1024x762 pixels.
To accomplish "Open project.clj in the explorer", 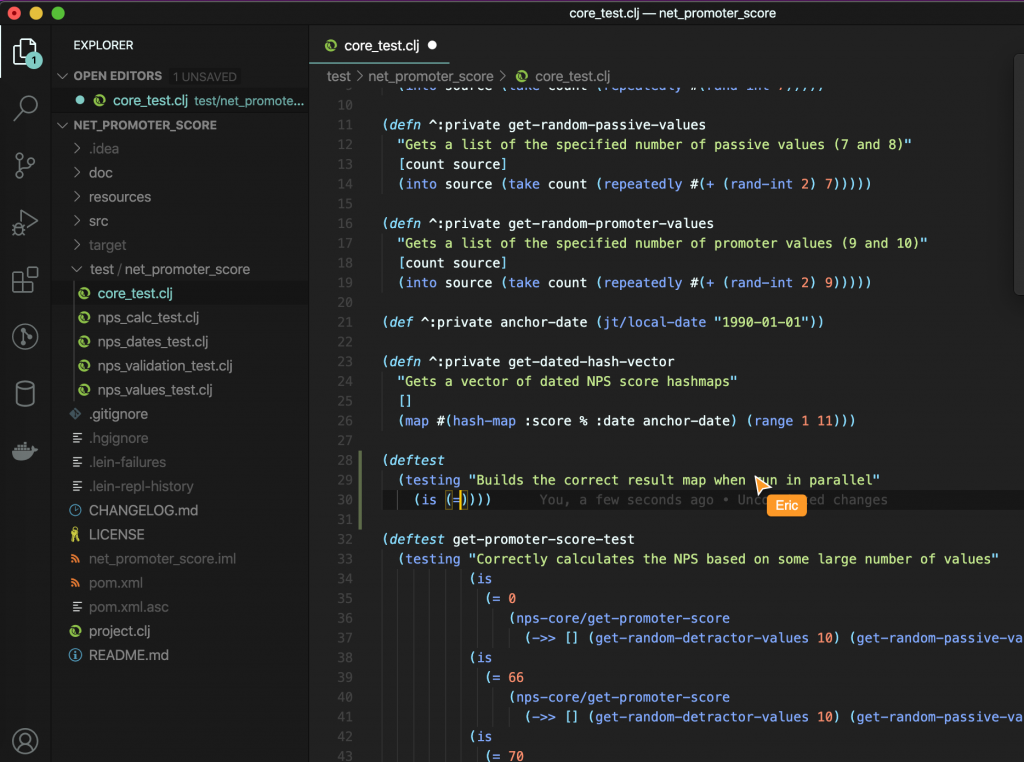I will tap(125, 631).
